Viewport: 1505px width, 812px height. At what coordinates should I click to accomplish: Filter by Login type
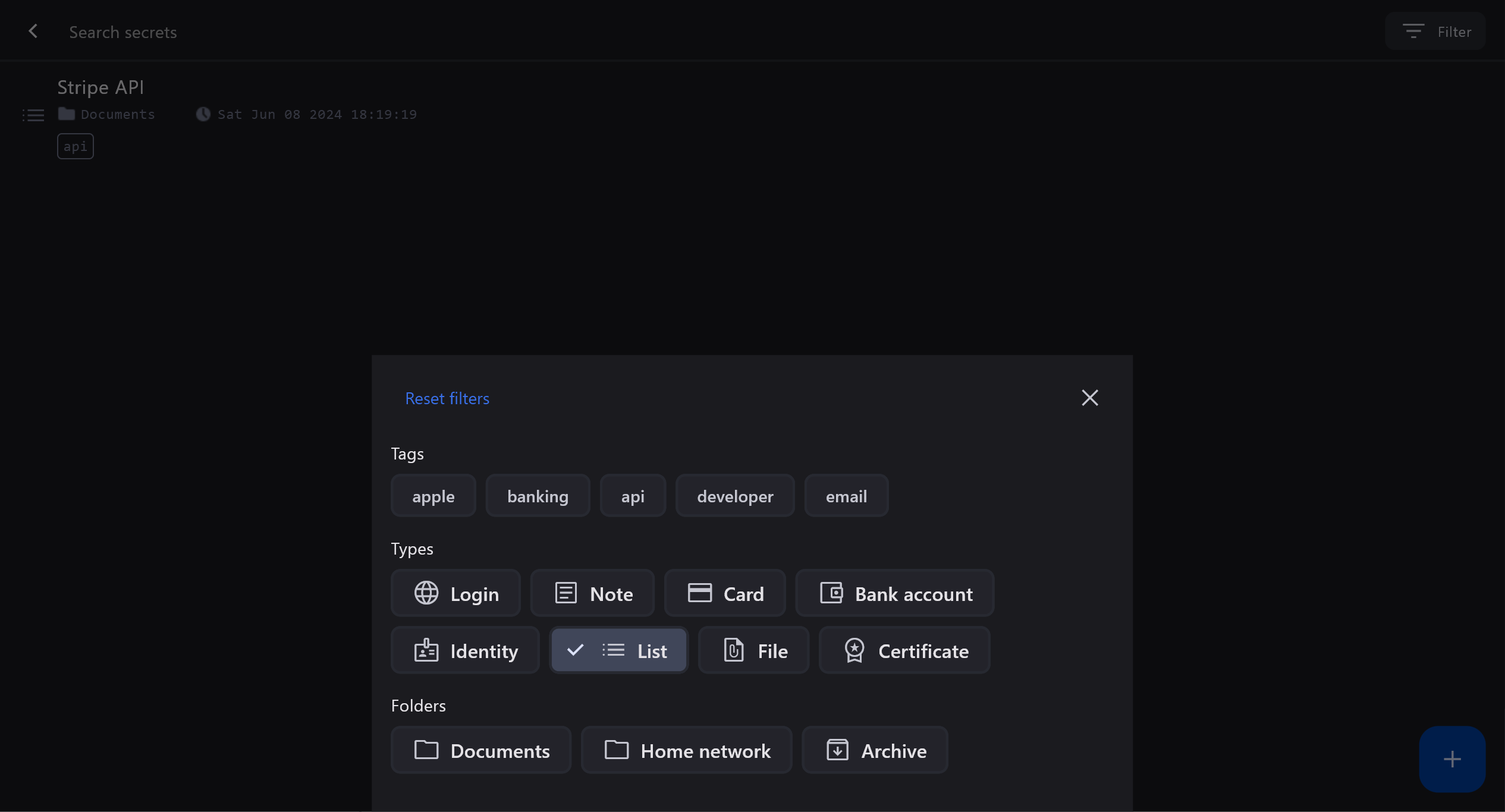click(456, 594)
